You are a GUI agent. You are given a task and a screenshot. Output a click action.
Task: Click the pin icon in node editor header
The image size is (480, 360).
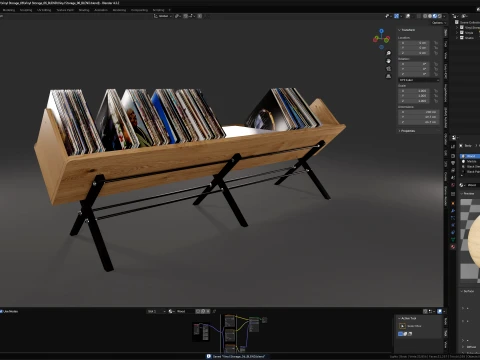[214, 311]
